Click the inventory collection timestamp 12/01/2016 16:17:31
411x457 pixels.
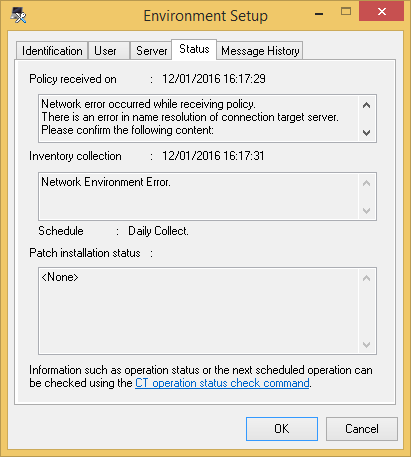pyautogui.click(x=213, y=156)
